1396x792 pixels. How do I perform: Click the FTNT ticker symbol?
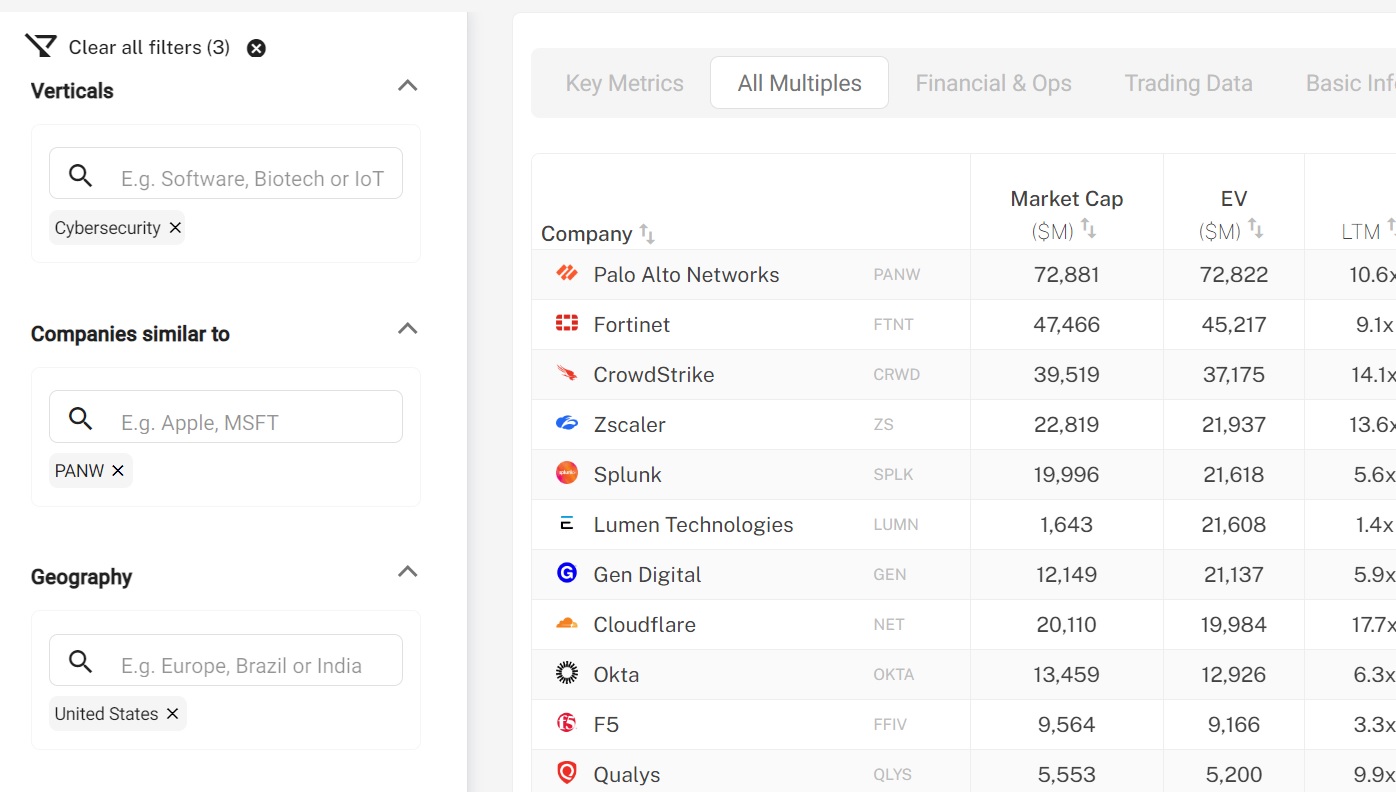click(893, 325)
